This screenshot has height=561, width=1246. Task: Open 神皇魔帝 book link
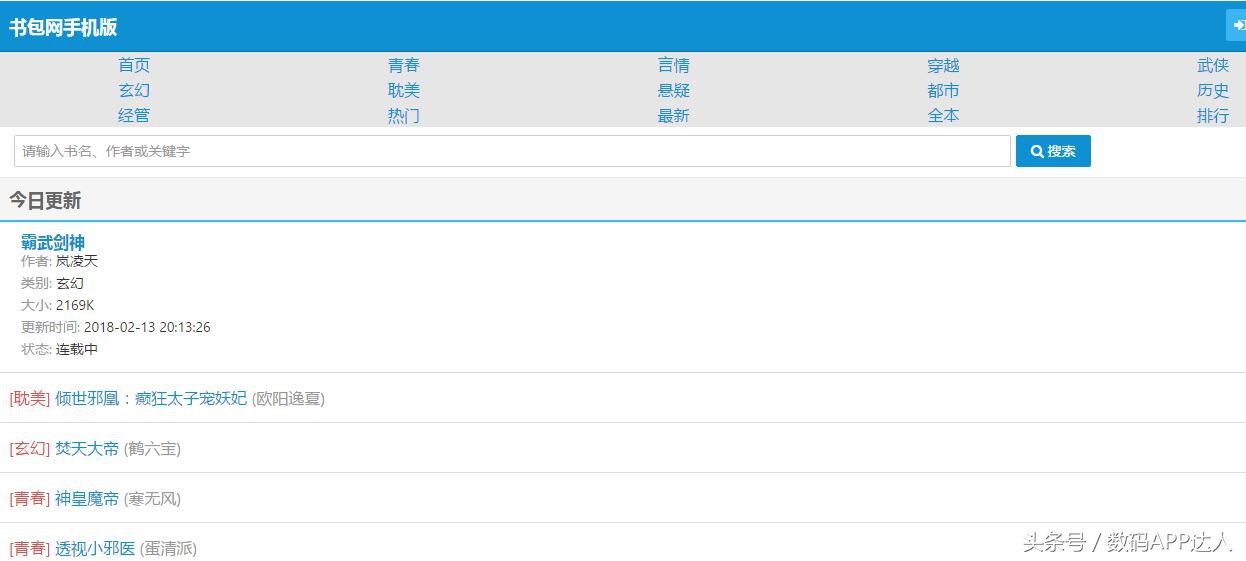(87, 498)
